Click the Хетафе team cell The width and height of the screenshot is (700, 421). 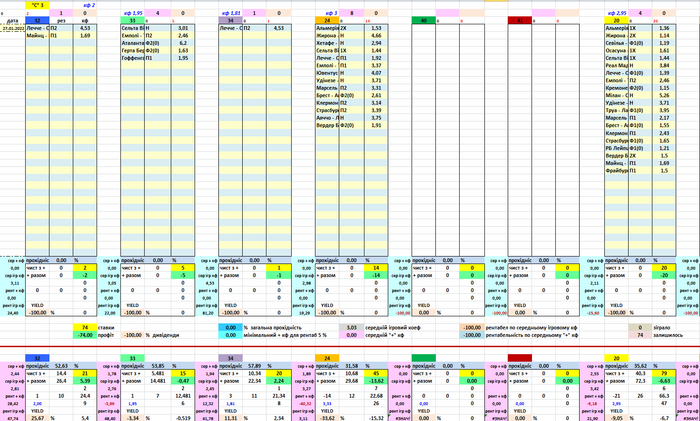(x=327, y=43)
